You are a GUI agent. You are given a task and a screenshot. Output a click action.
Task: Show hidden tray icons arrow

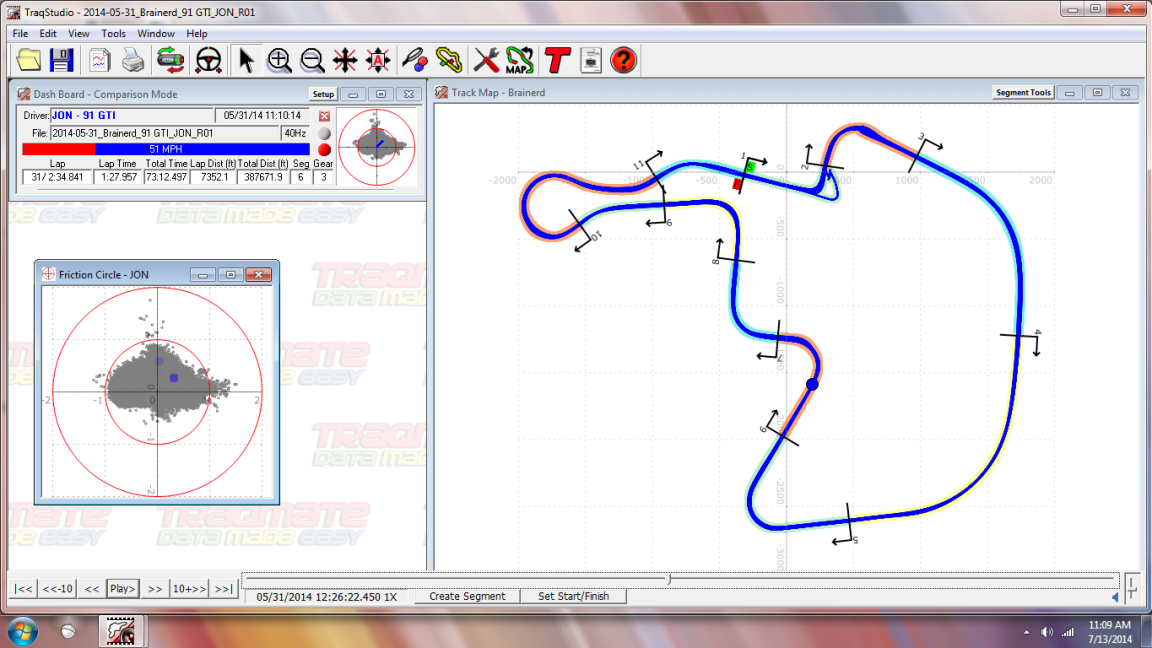pos(1026,632)
